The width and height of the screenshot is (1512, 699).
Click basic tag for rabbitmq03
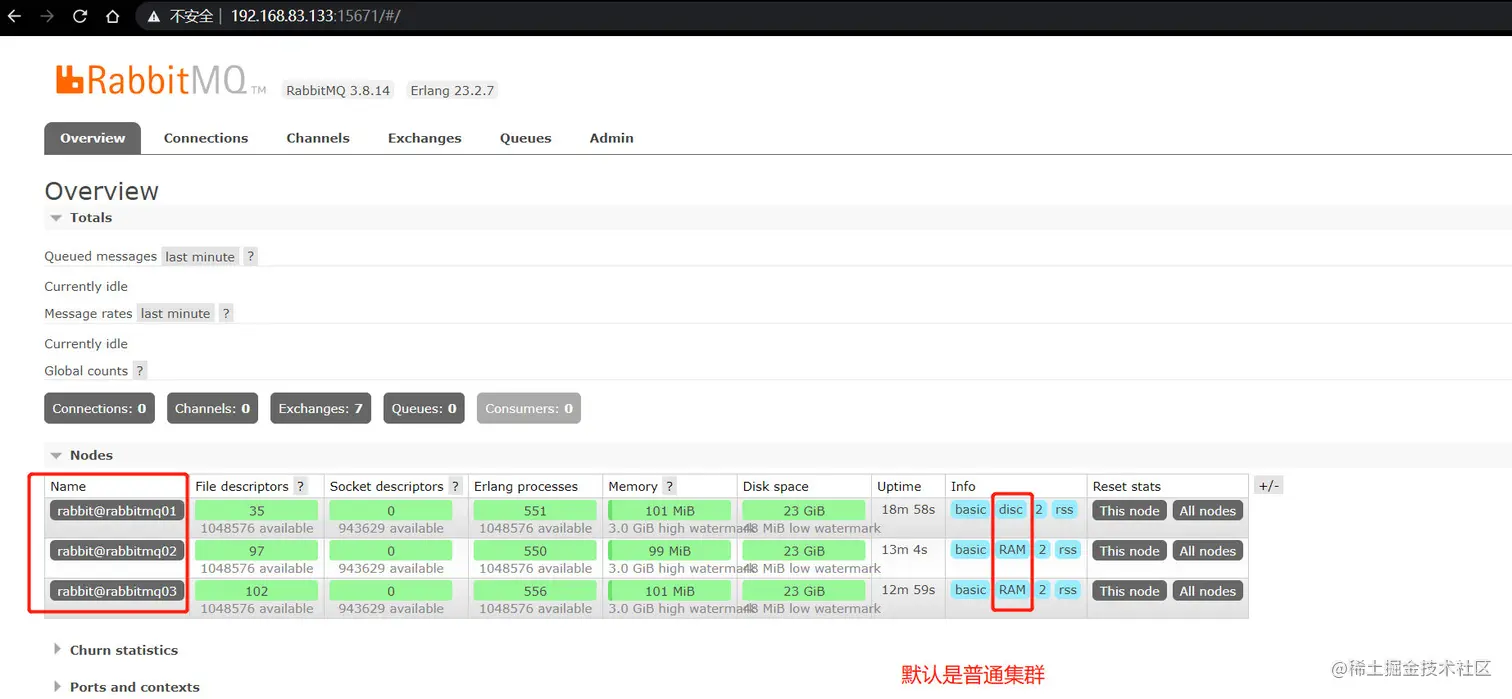pos(970,590)
